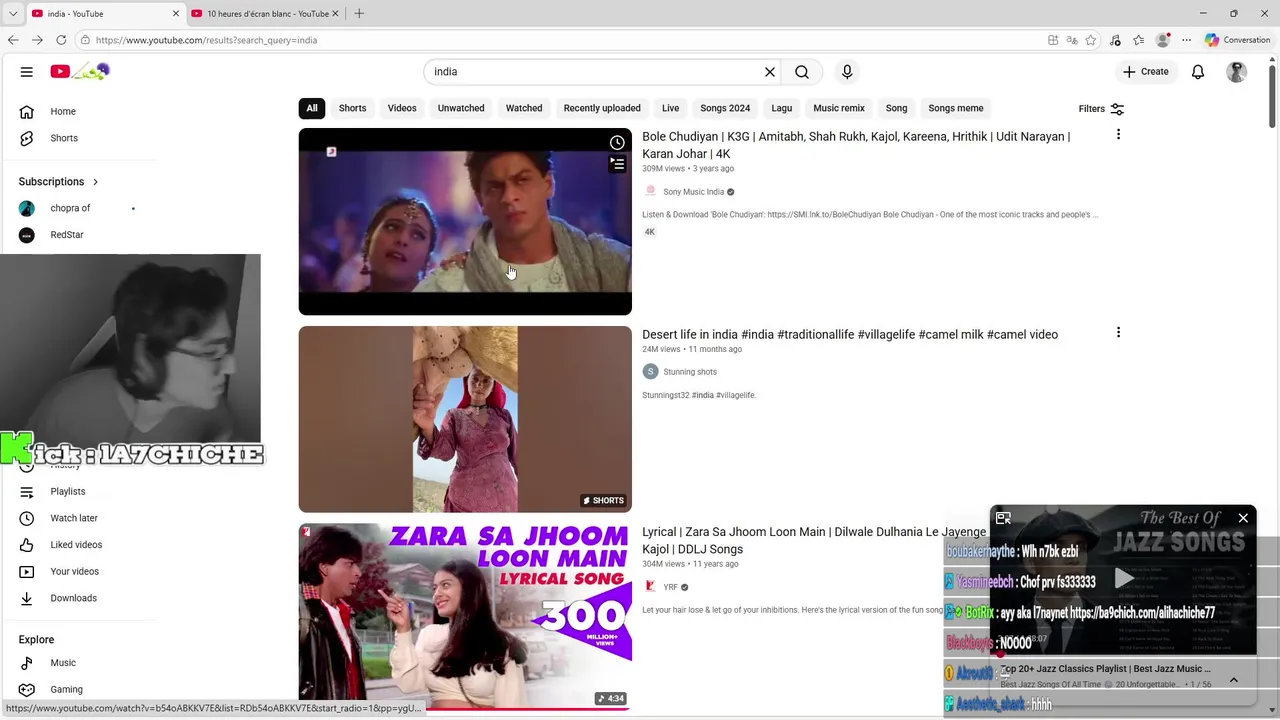This screenshot has width=1280, height=720.
Task: Open more actions for Desert life video
Action: (x=1118, y=332)
